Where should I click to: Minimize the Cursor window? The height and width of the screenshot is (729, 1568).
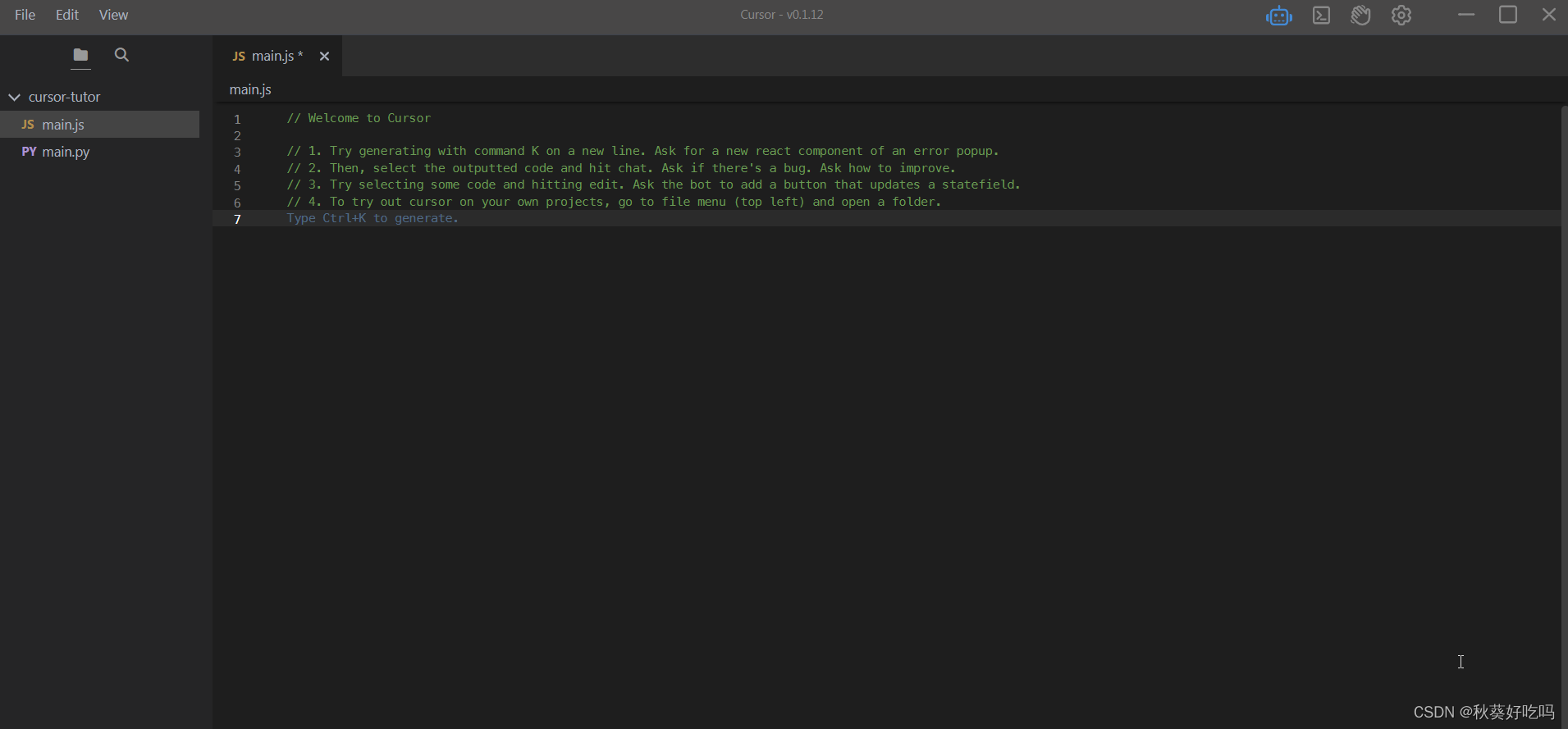[1466, 15]
